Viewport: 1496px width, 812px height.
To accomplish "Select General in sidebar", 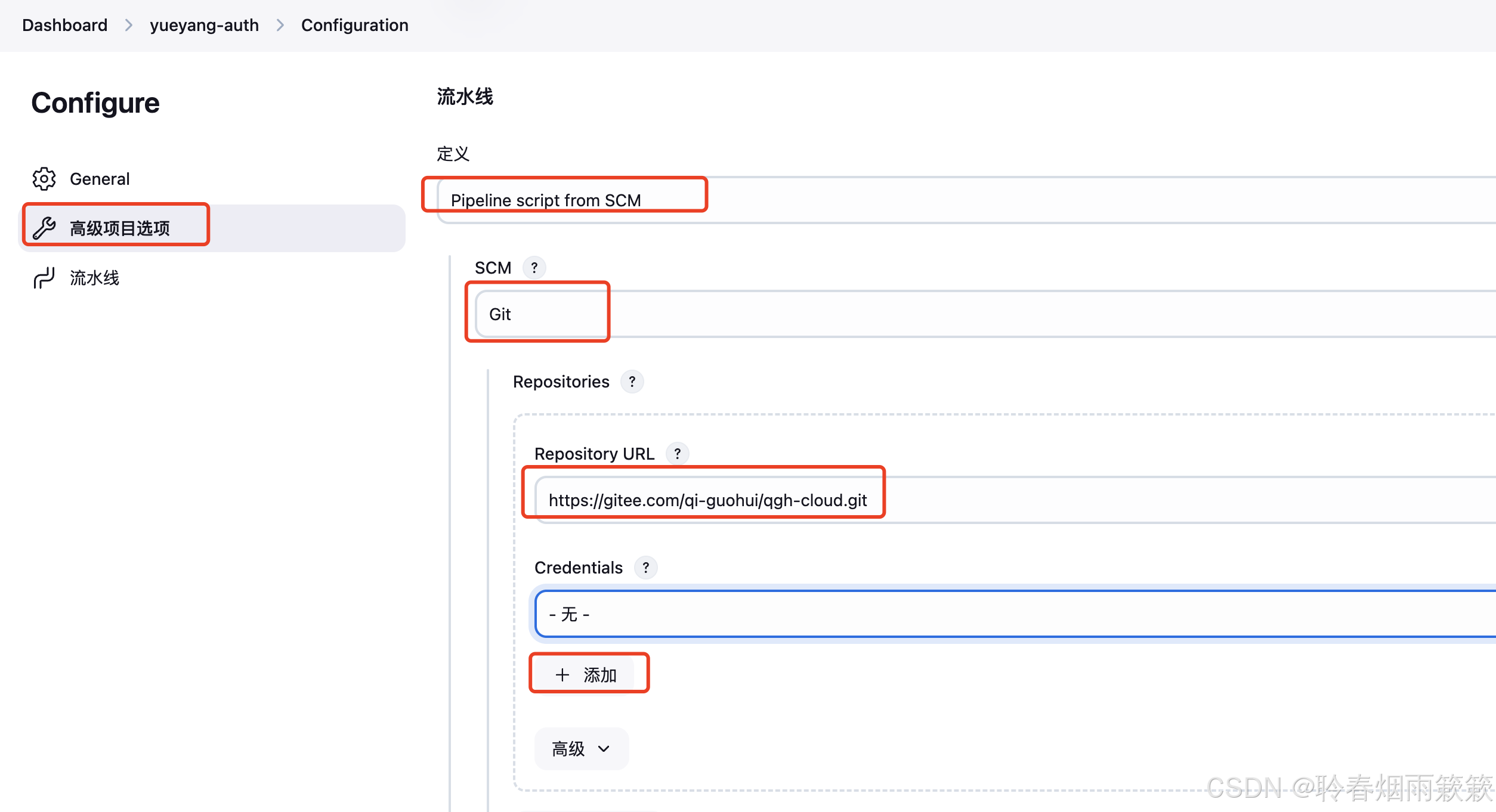I will (x=100, y=179).
